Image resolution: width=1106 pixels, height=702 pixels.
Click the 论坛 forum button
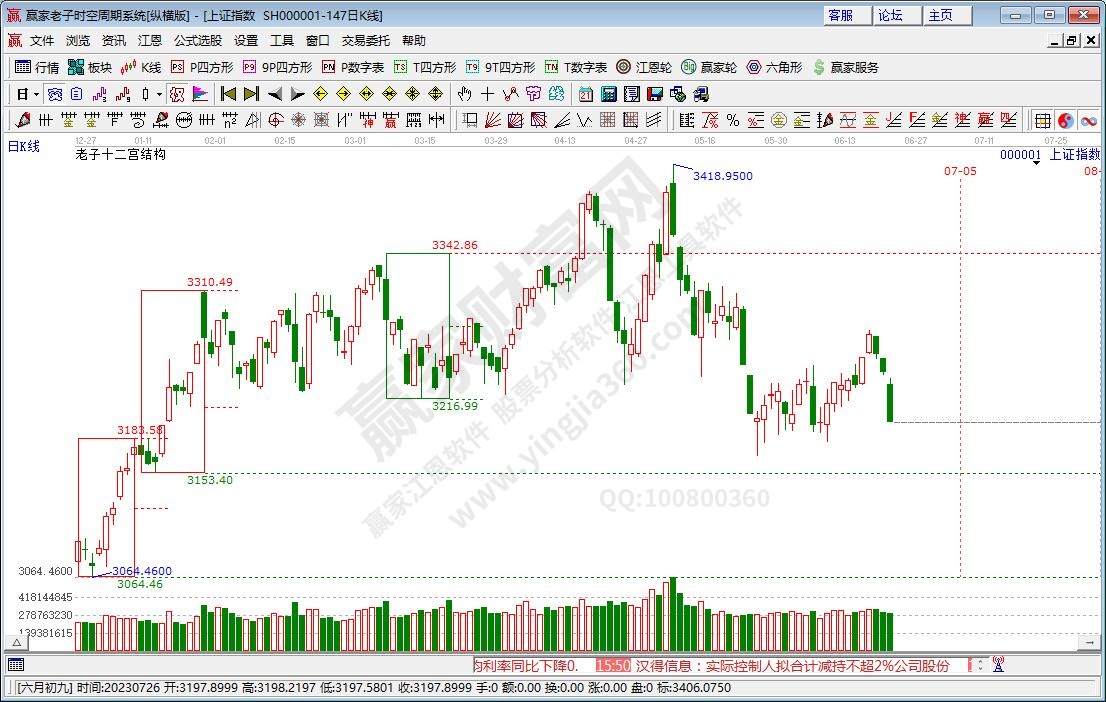890,15
